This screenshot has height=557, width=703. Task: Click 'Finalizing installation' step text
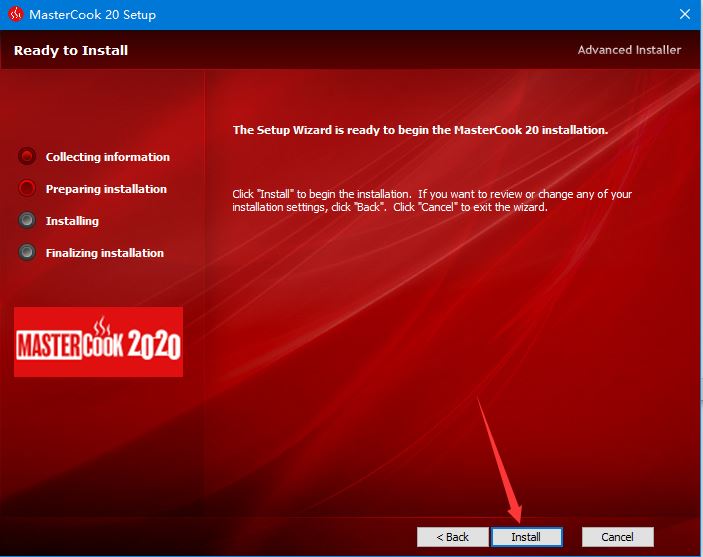click(x=104, y=253)
